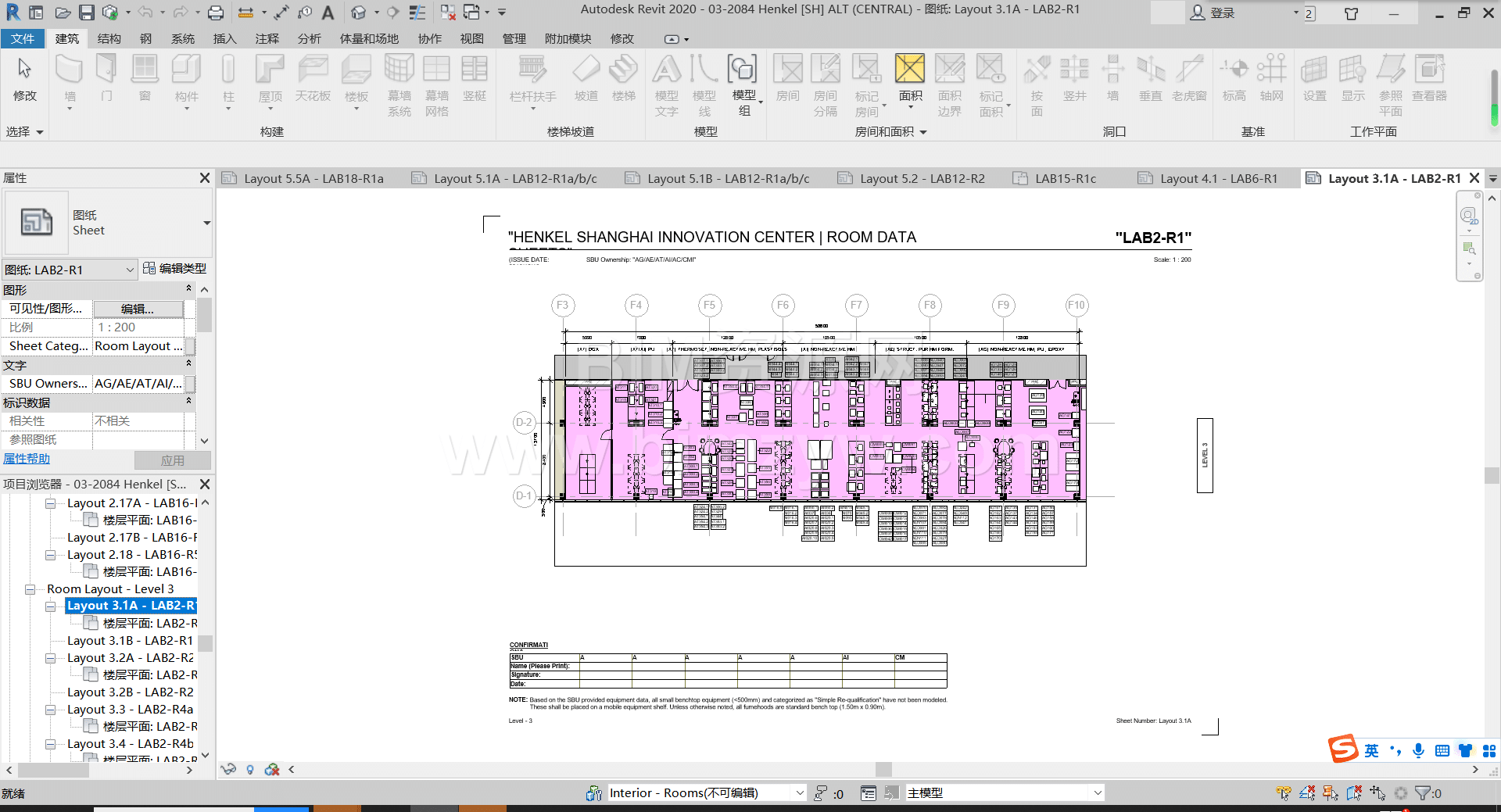
Task: Sign in via the login button
Action: pyautogui.click(x=1213, y=13)
